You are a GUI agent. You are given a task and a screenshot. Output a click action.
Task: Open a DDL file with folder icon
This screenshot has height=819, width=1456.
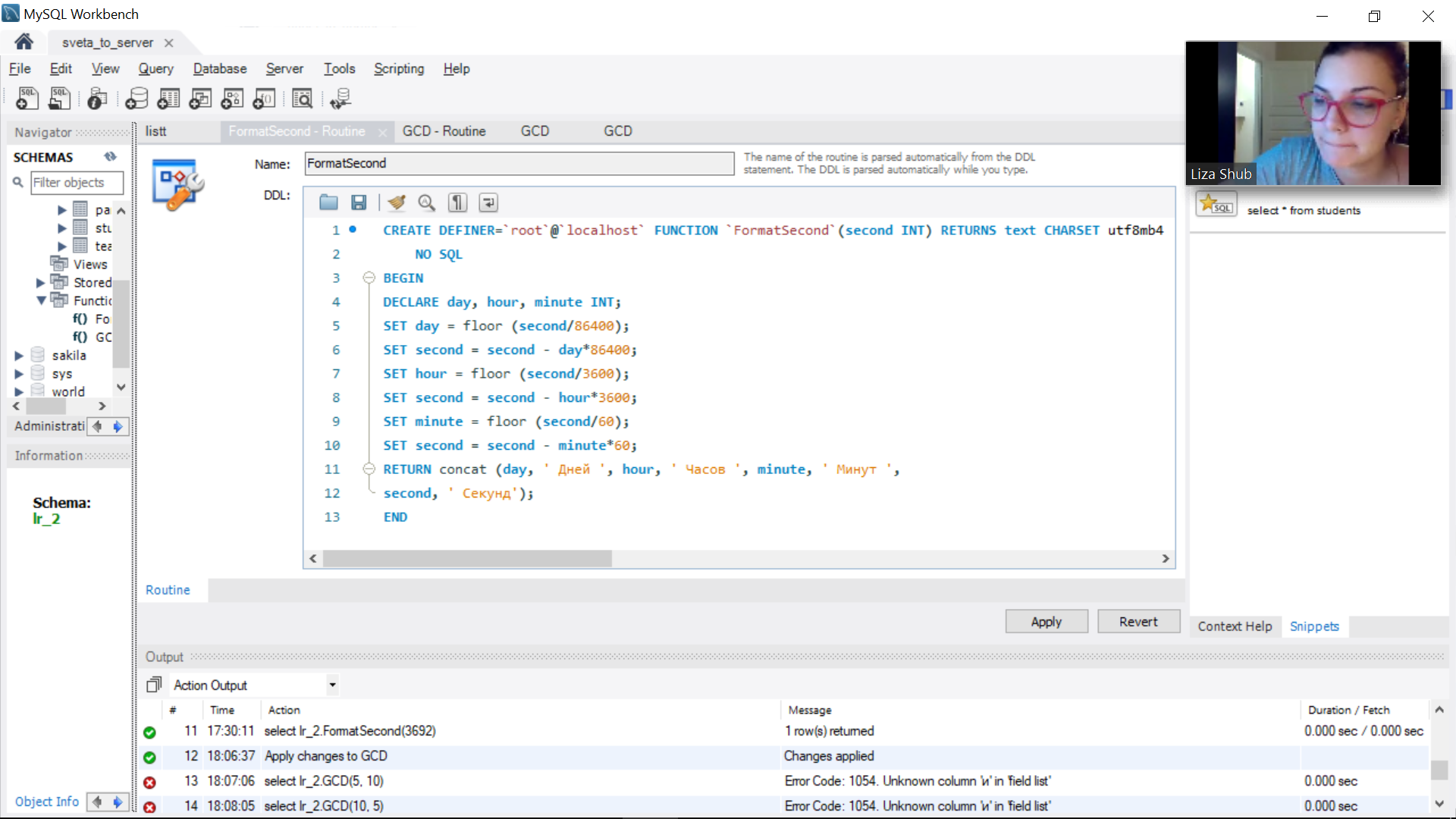tap(328, 202)
